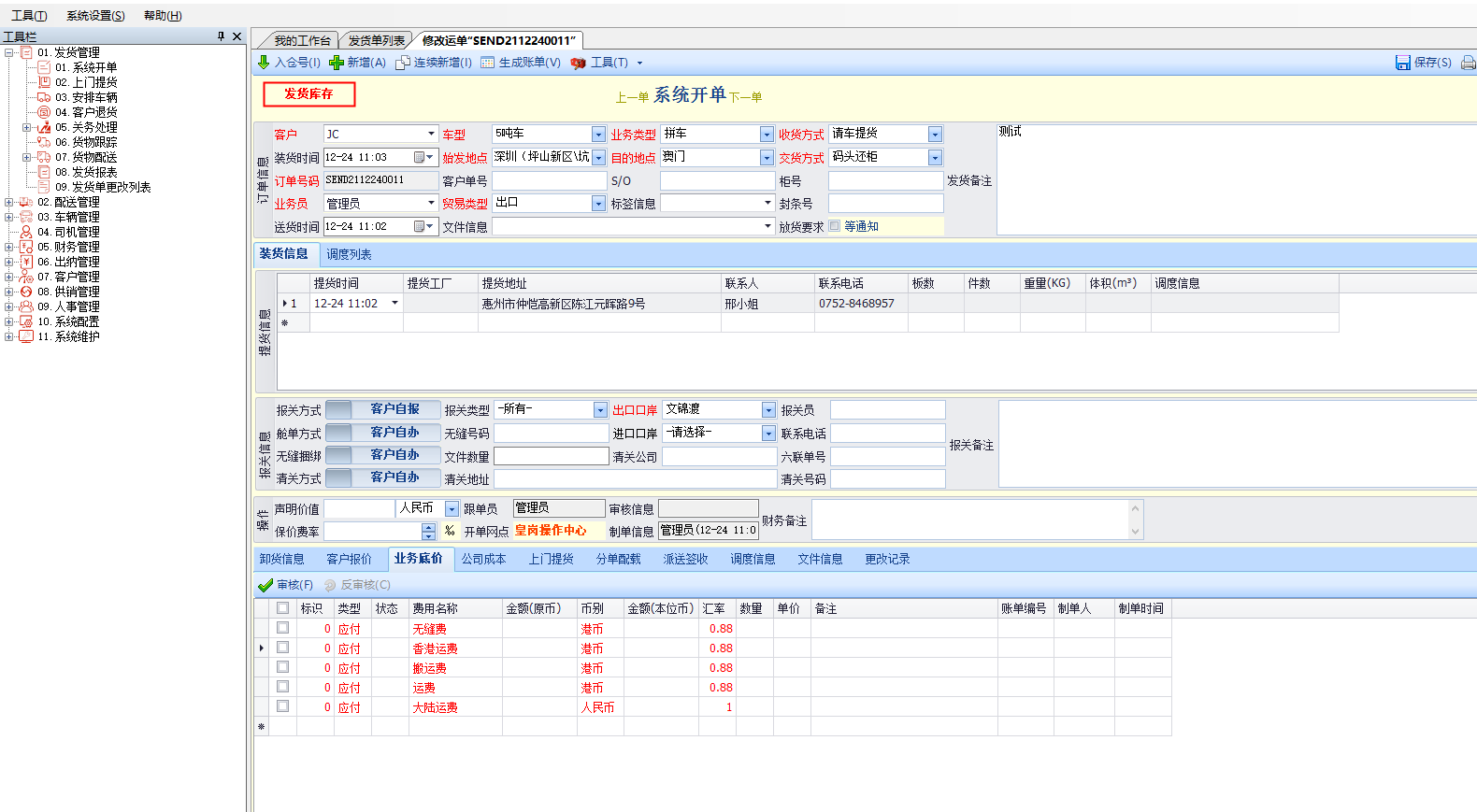Open the 系统设置 menu
Viewport: 1477px width, 812px height.
tap(94, 16)
